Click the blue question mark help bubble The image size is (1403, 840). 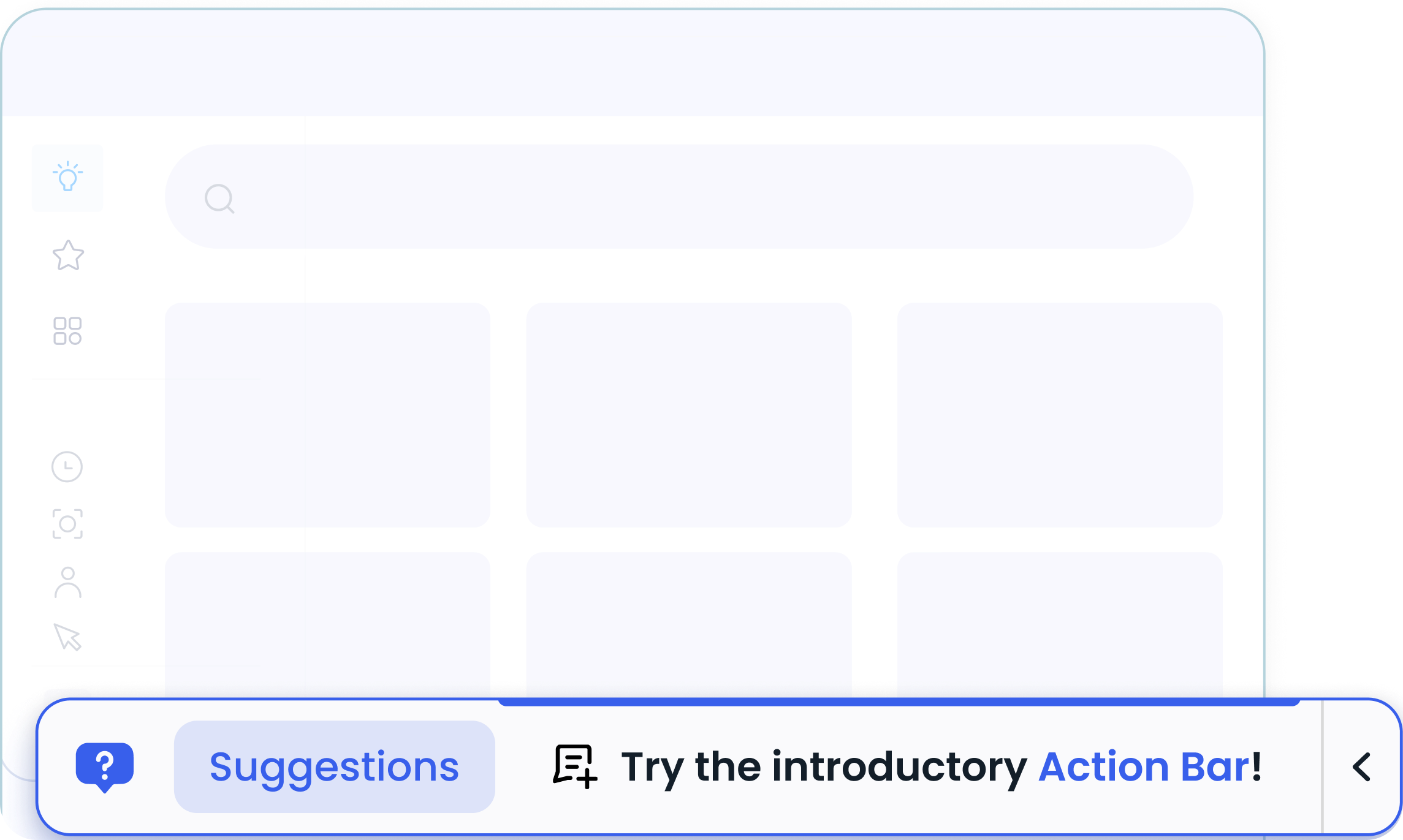105,766
